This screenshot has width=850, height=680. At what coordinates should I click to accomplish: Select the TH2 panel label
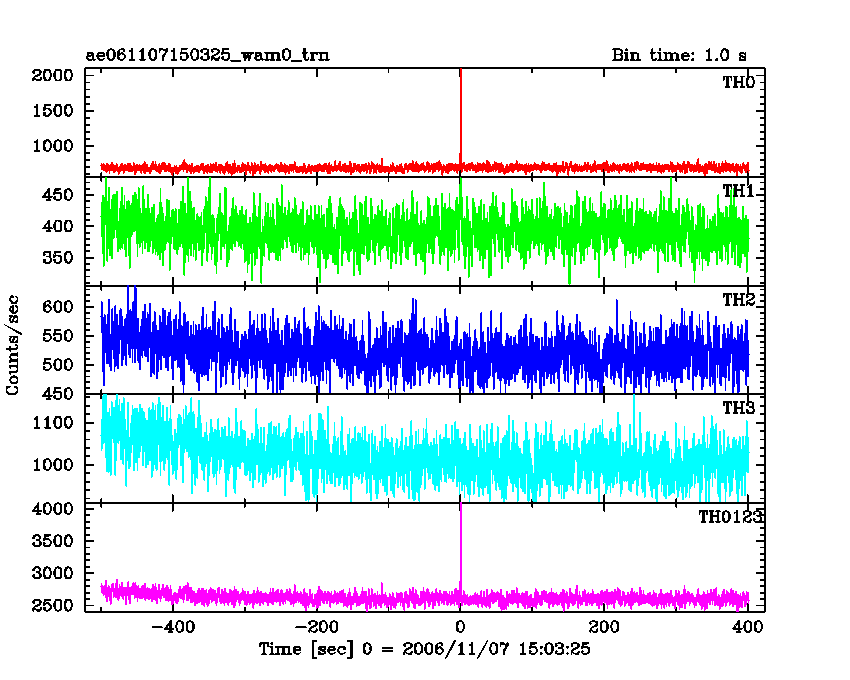[738, 299]
